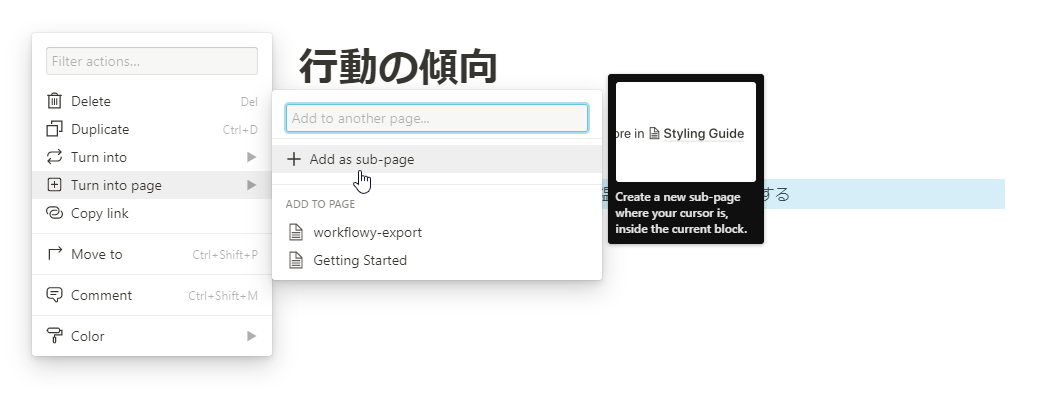Click the Turn into page plus-box icon

pos(54,185)
